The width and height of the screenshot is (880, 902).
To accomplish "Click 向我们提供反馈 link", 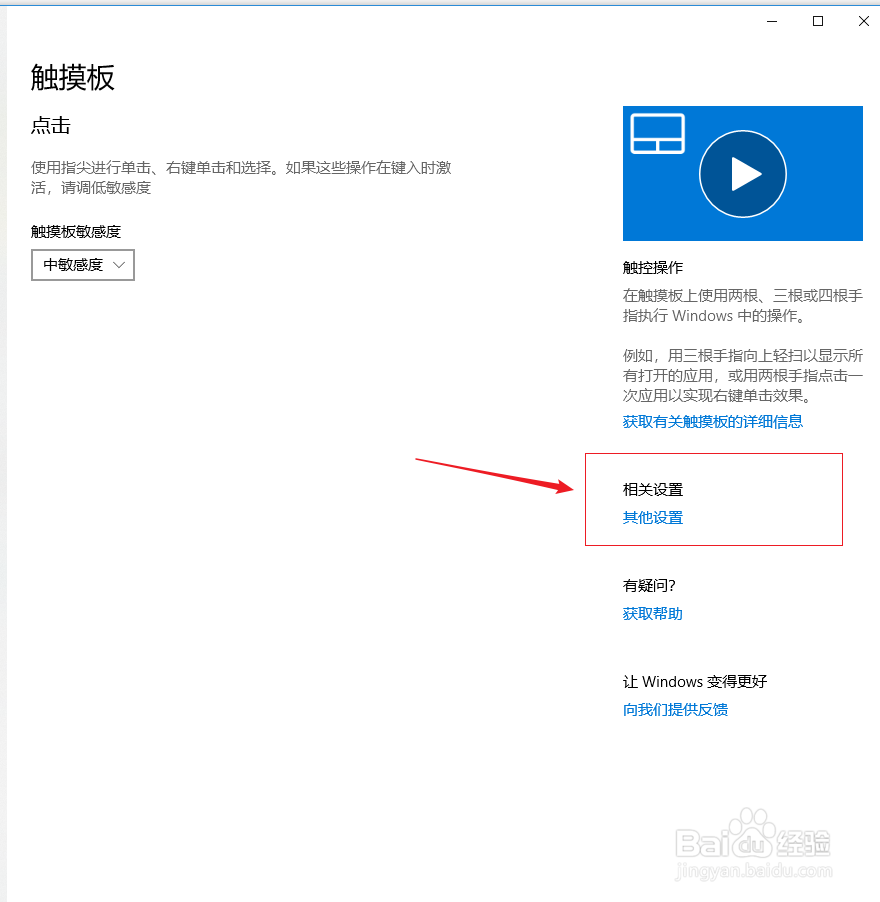I will pyautogui.click(x=676, y=709).
